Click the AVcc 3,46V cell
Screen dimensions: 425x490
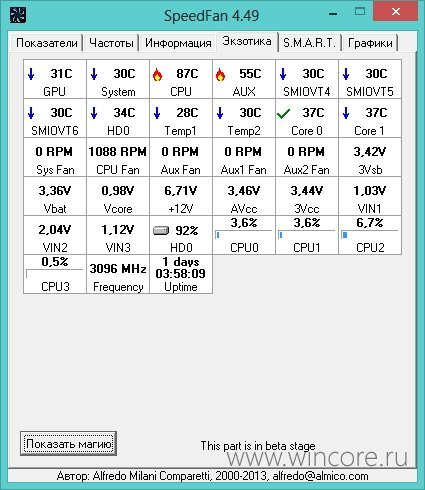pos(244,196)
